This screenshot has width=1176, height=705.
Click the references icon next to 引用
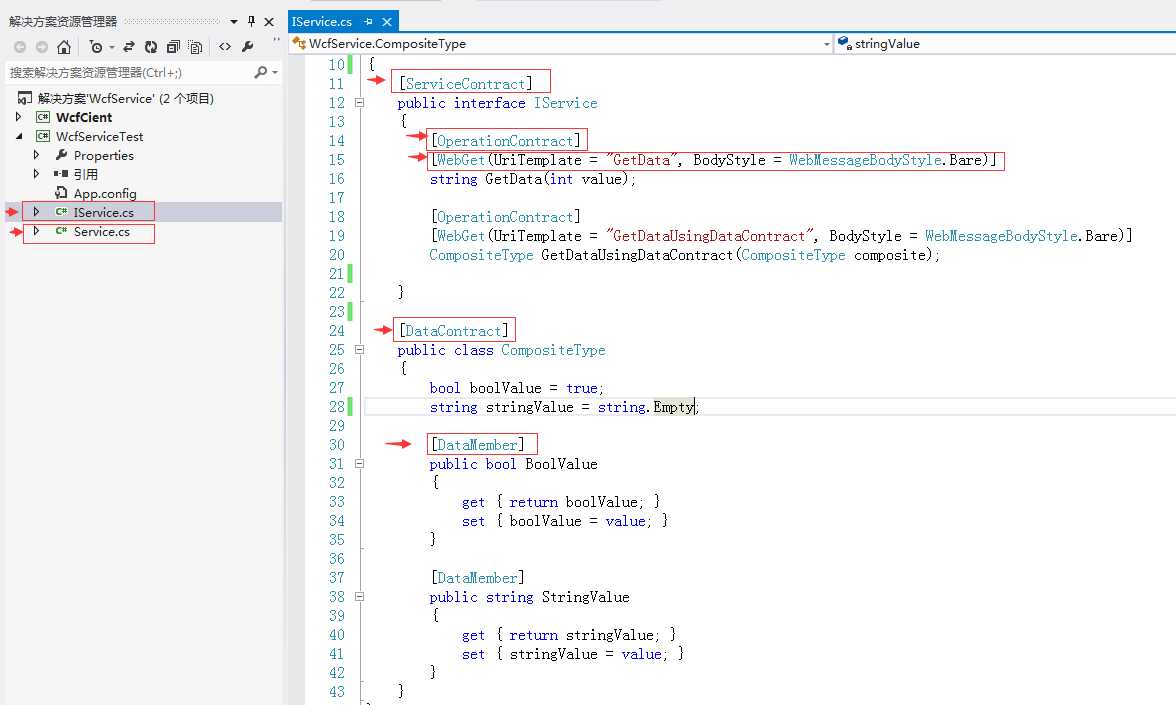point(61,174)
